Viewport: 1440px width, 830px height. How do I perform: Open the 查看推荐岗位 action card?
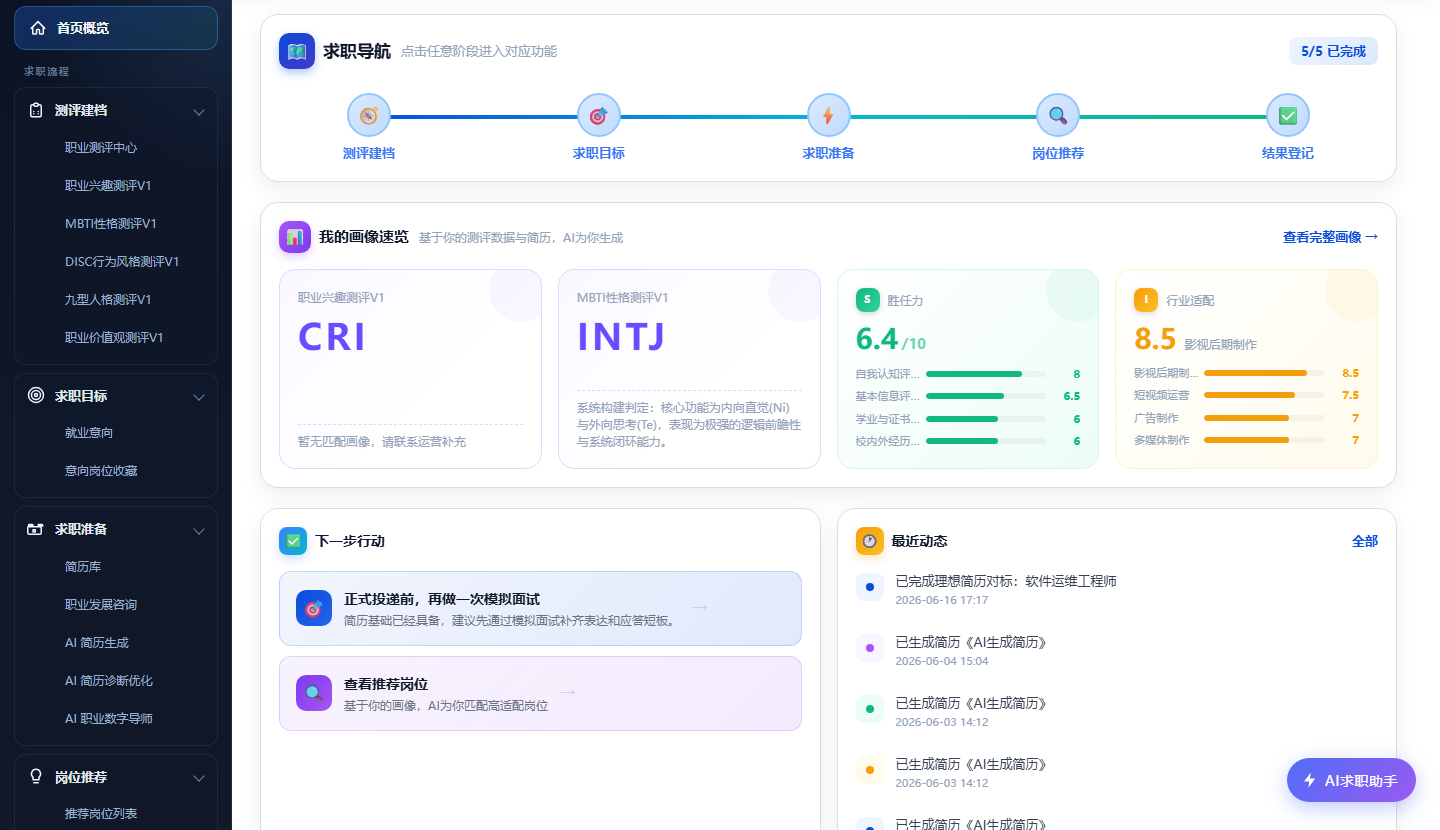point(540,693)
